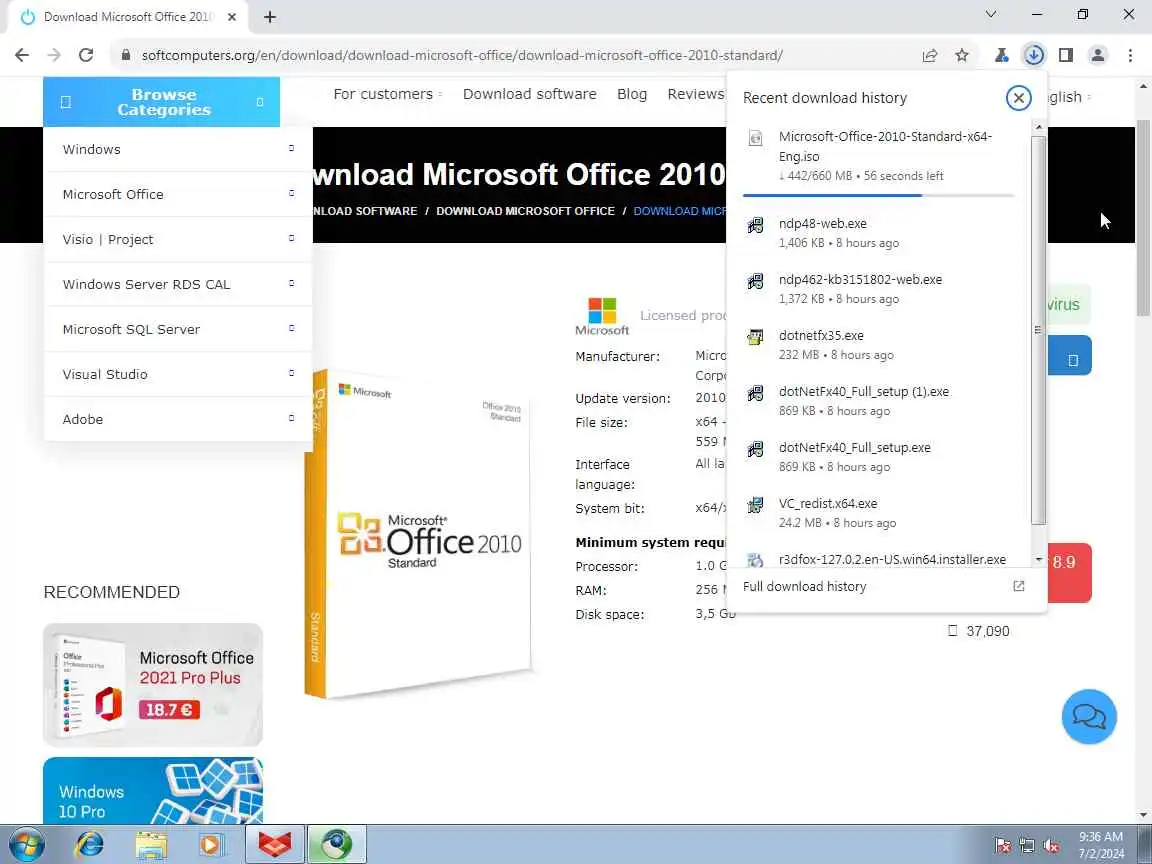The image size is (1152, 864).
Task: Click the ISO download progress bar
Action: [878, 195]
